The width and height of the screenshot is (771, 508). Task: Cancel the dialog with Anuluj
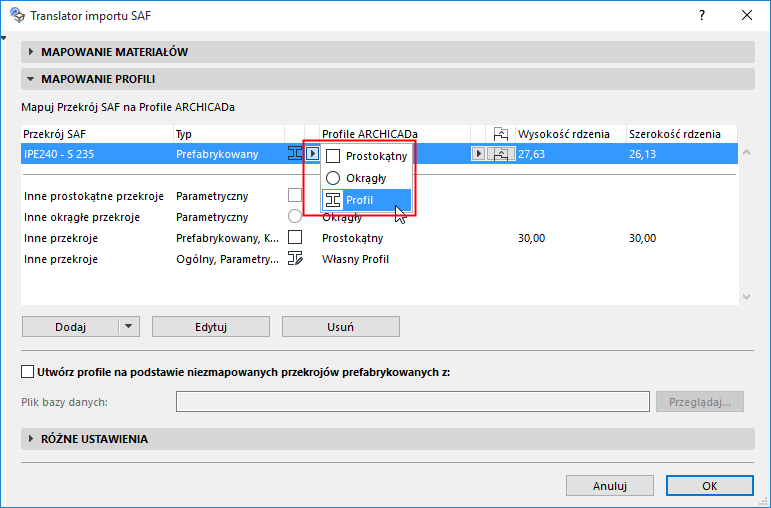point(610,486)
